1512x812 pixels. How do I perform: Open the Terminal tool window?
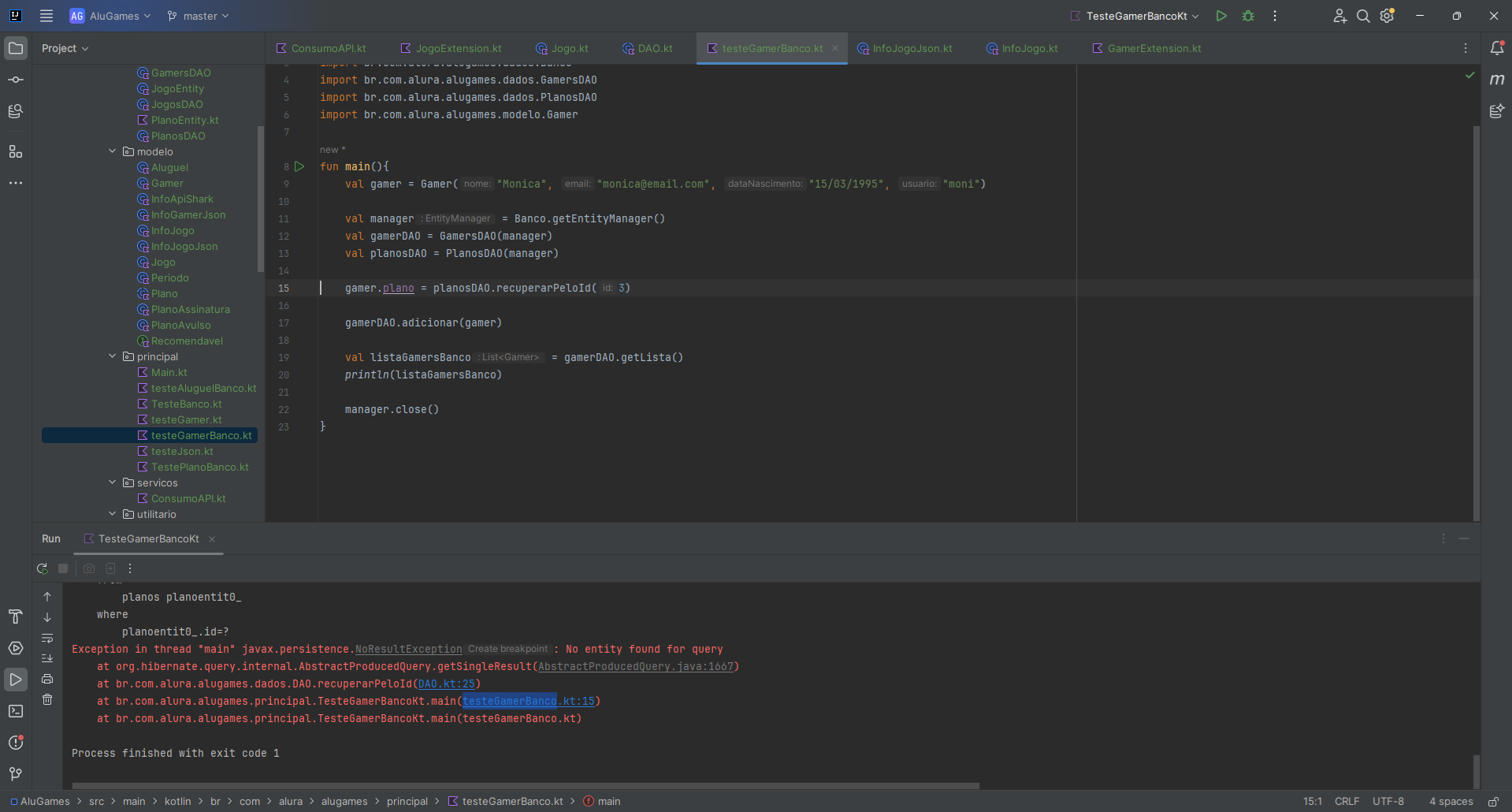(16, 711)
